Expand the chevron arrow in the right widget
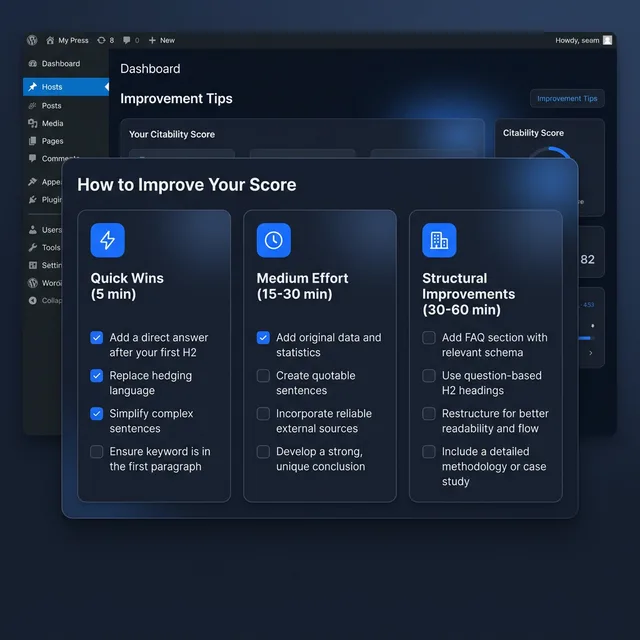This screenshot has width=640, height=640. tap(590, 353)
